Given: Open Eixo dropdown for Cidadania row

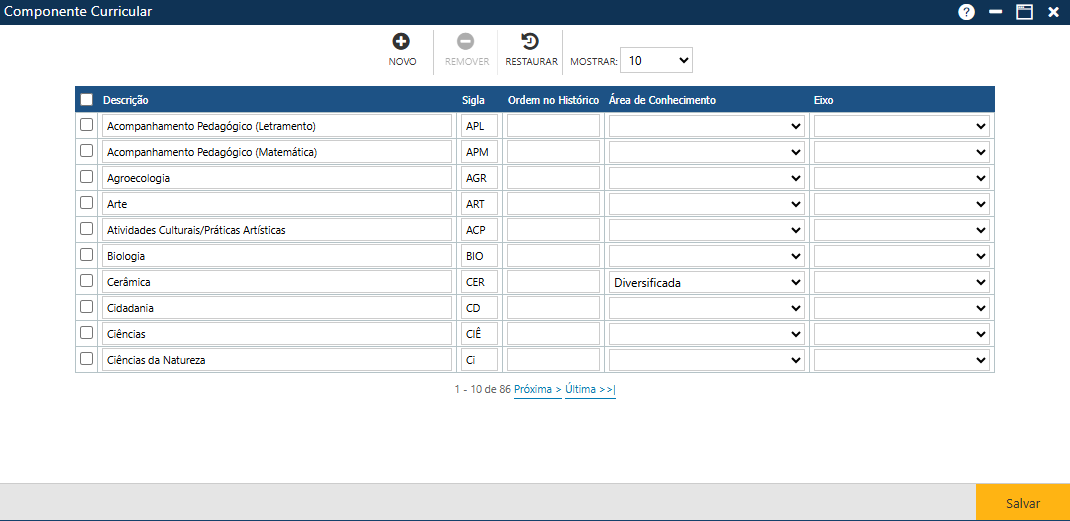Looking at the screenshot, I should (901, 307).
